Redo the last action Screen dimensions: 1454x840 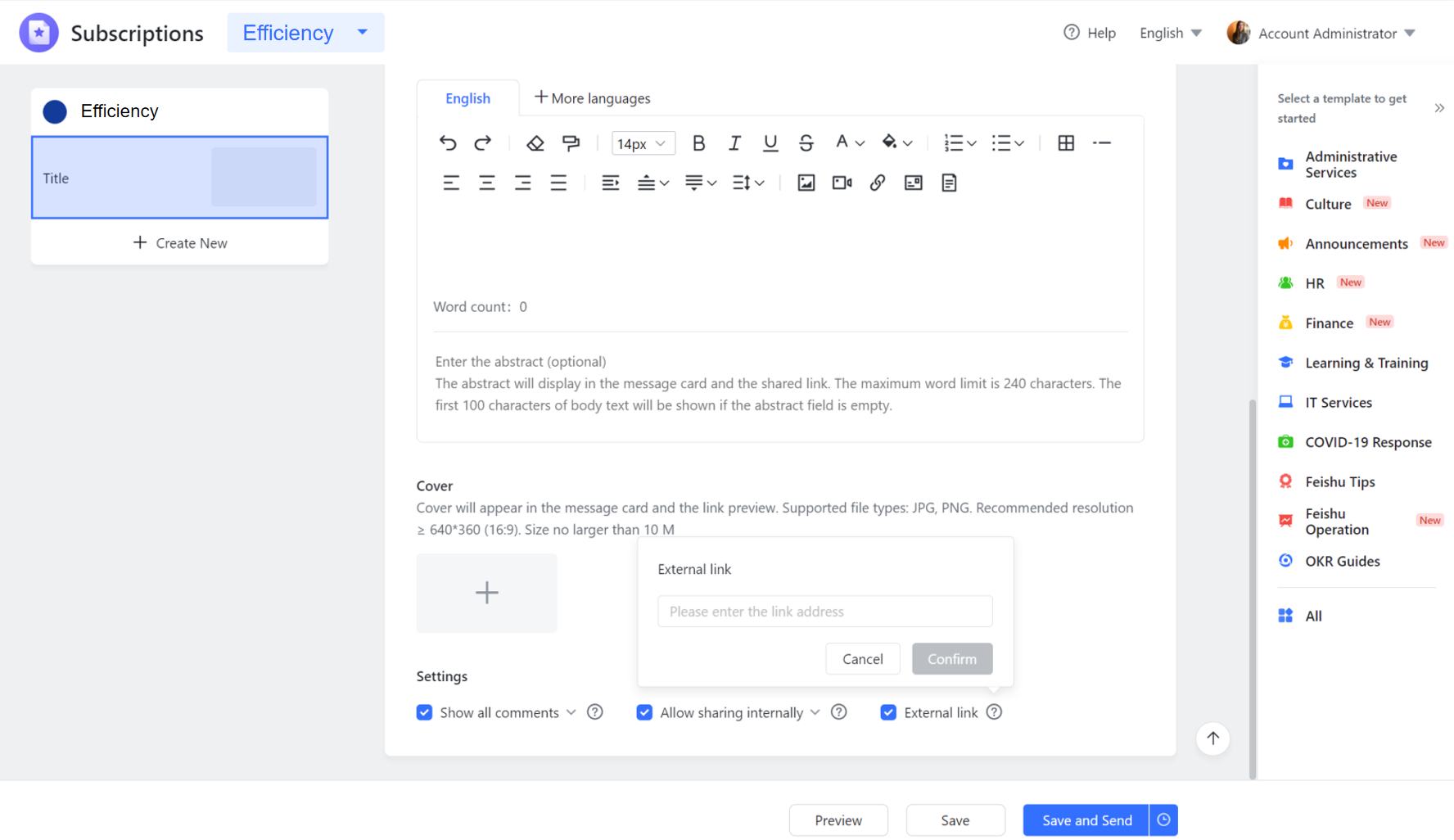coord(483,142)
